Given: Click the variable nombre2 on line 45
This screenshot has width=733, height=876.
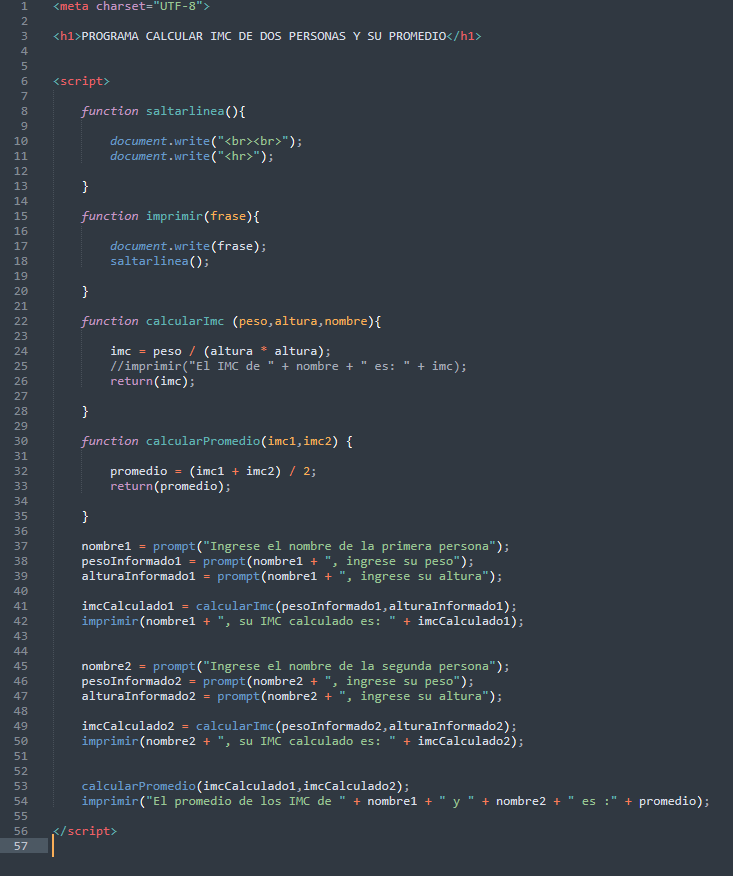Looking at the screenshot, I should click(106, 666).
